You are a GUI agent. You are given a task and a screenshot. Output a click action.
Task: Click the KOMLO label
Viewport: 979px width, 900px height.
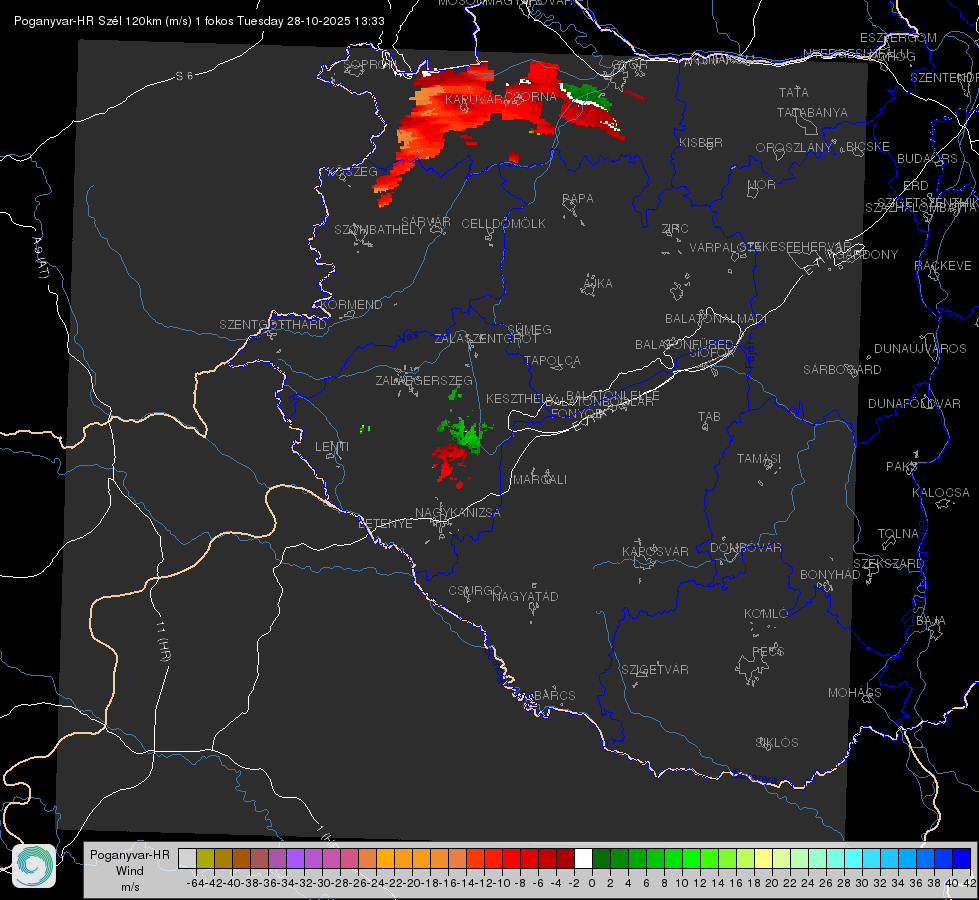click(x=766, y=614)
